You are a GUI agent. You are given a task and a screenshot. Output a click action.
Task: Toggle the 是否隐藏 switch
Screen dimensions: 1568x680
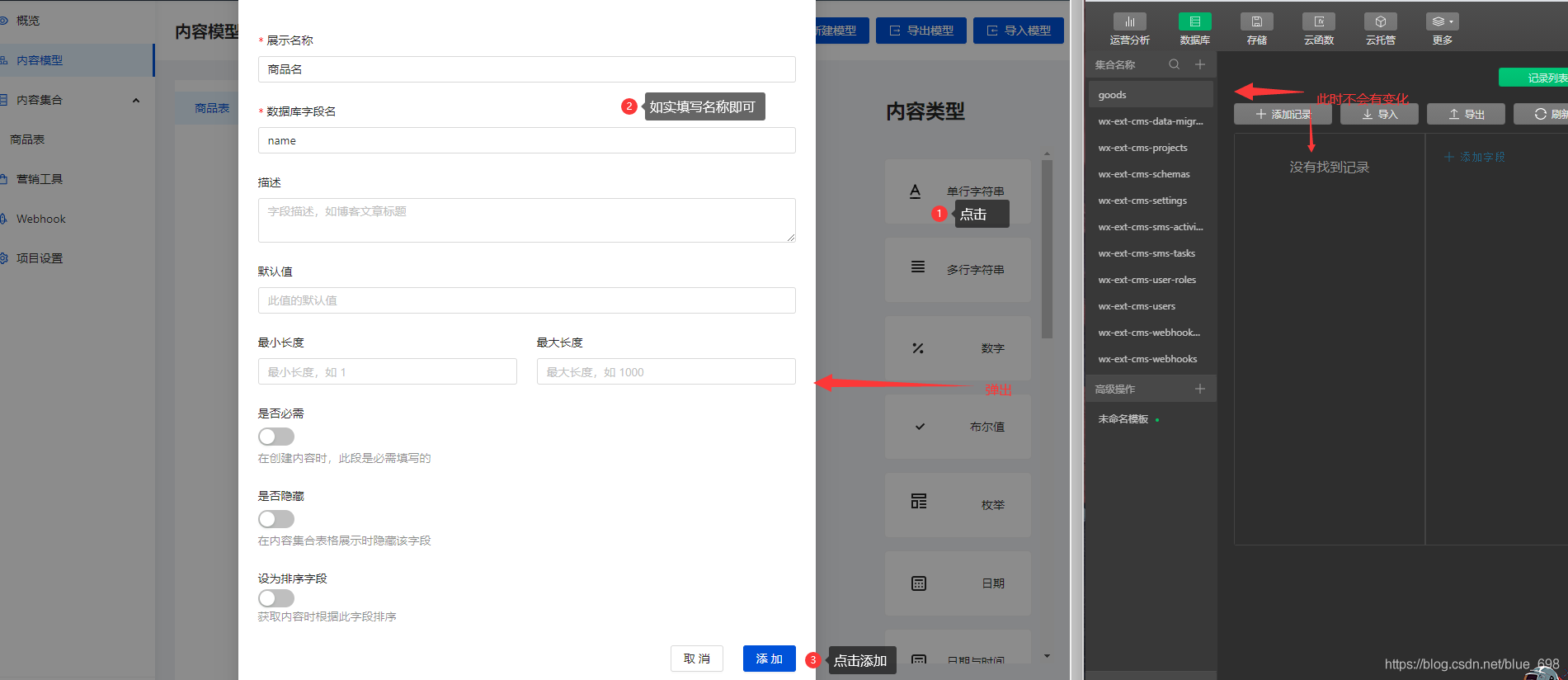pyautogui.click(x=276, y=519)
